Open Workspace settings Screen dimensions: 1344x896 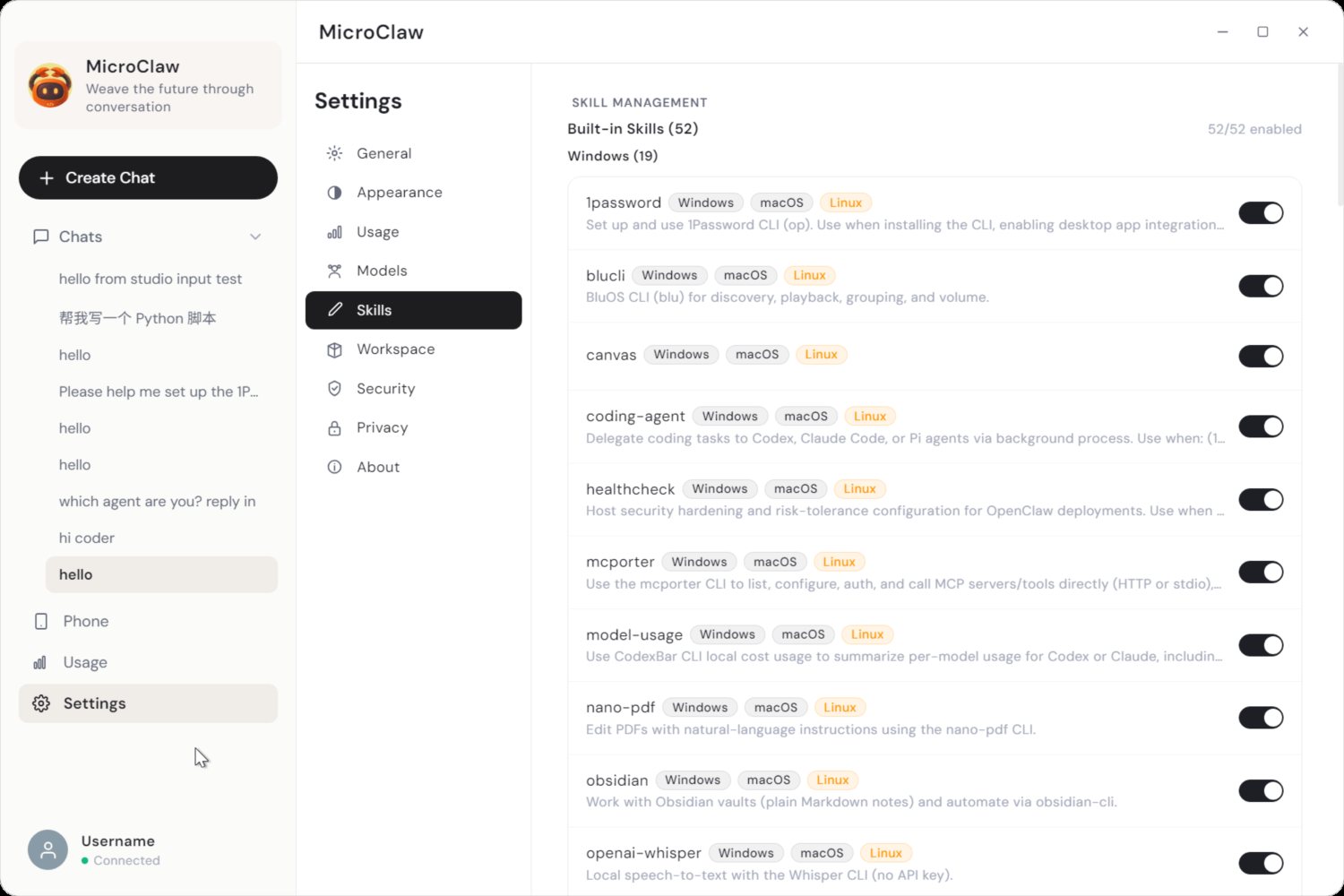click(413, 349)
